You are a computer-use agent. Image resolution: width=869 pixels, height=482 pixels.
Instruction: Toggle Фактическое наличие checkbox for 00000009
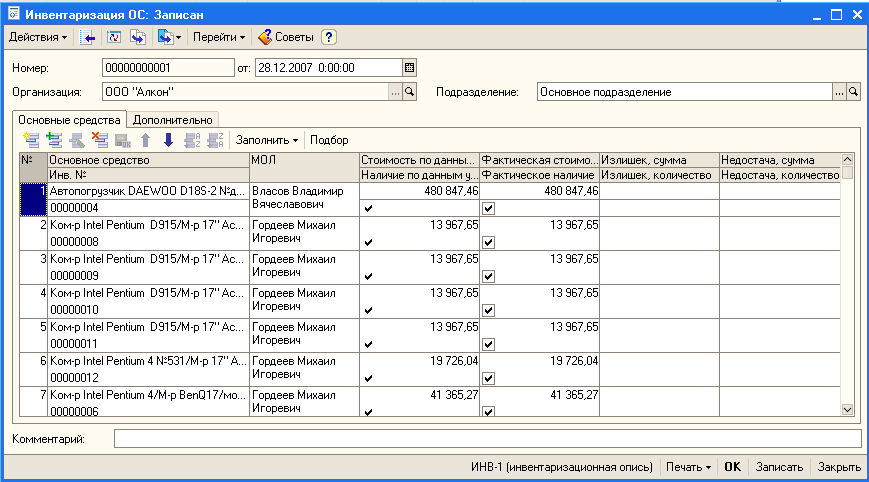[488, 276]
